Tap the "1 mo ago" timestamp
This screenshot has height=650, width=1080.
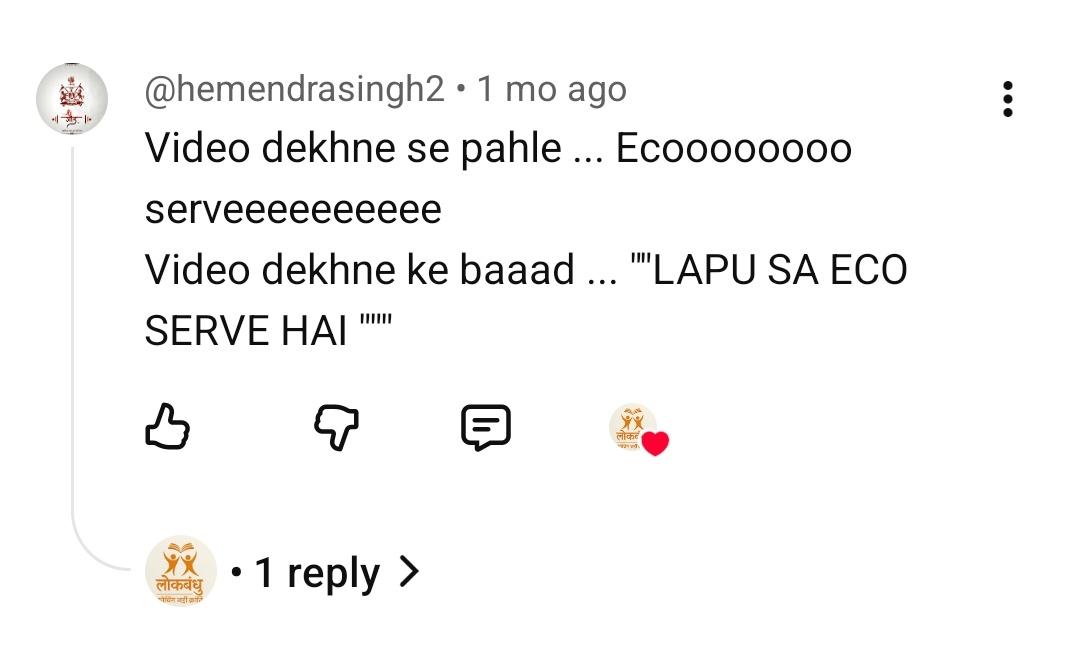pyautogui.click(x=552, y=90)
